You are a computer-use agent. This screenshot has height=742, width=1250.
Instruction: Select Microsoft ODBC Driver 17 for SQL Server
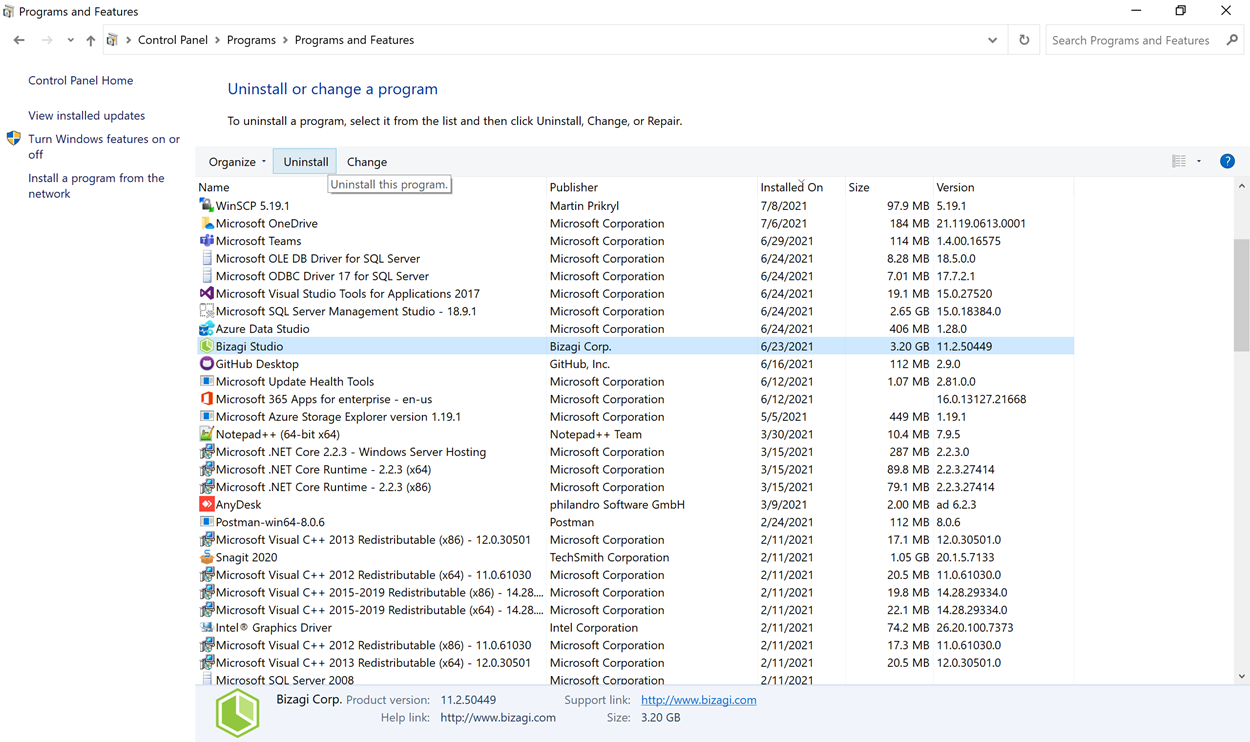635,276
